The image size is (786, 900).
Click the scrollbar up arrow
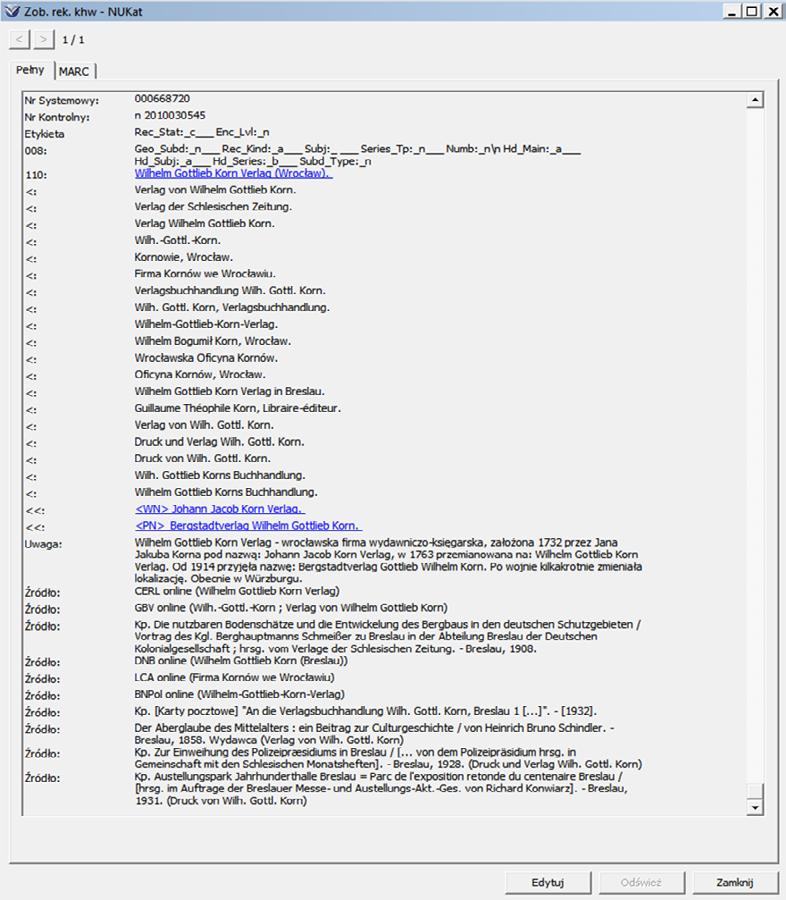pyautogui.click(x=755, y=100)
